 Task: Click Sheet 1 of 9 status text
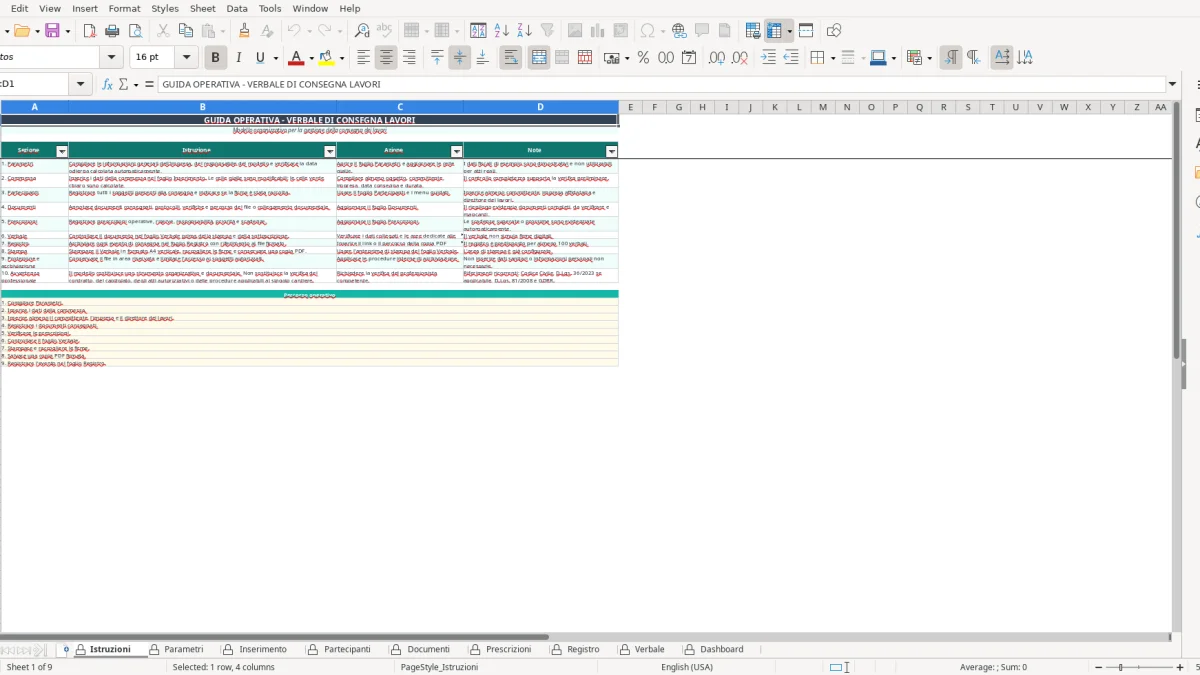[30, 667]
